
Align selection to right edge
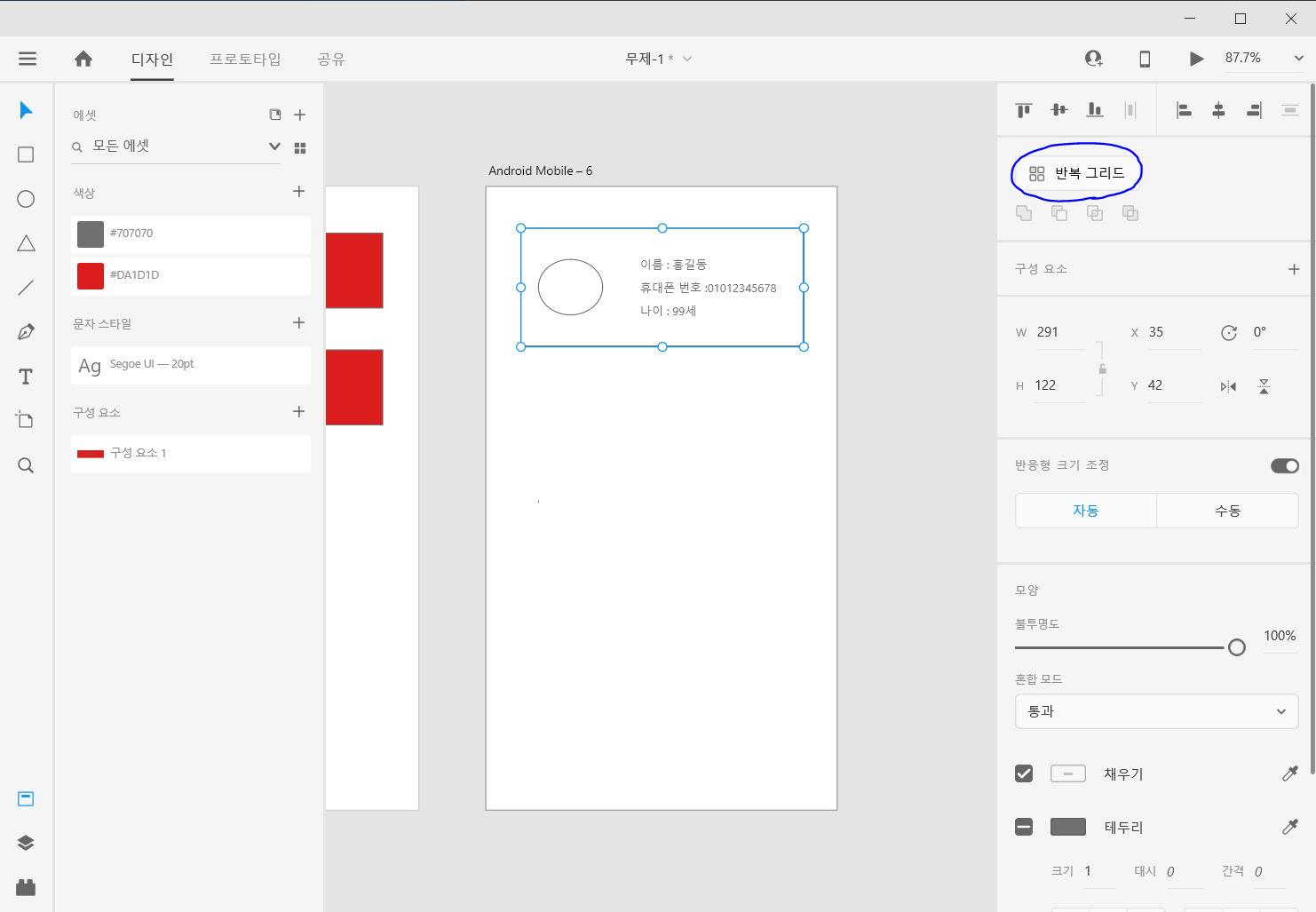pyautogui.click(x=1255, y=110)
